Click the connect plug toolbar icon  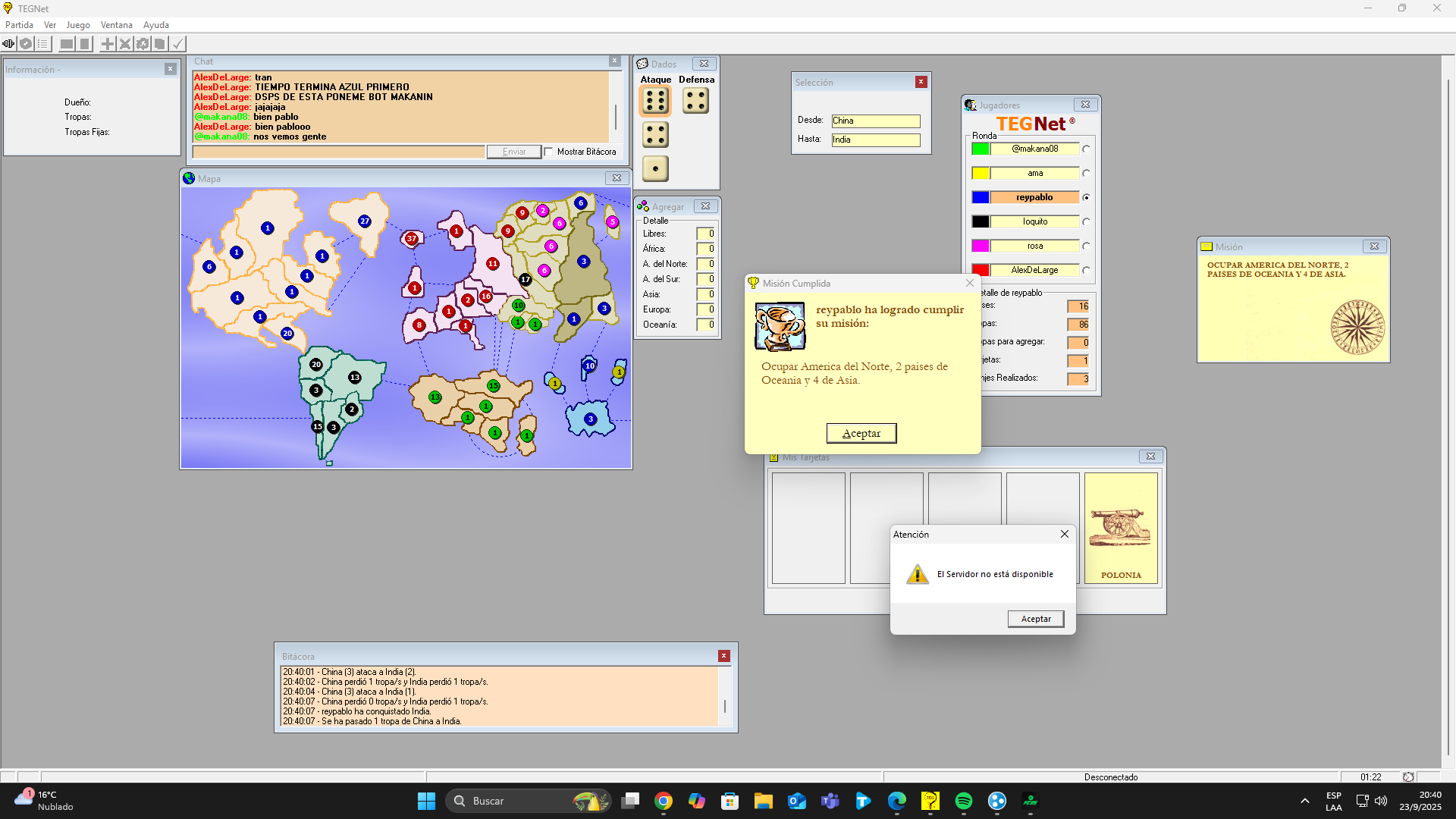(8, 44)
